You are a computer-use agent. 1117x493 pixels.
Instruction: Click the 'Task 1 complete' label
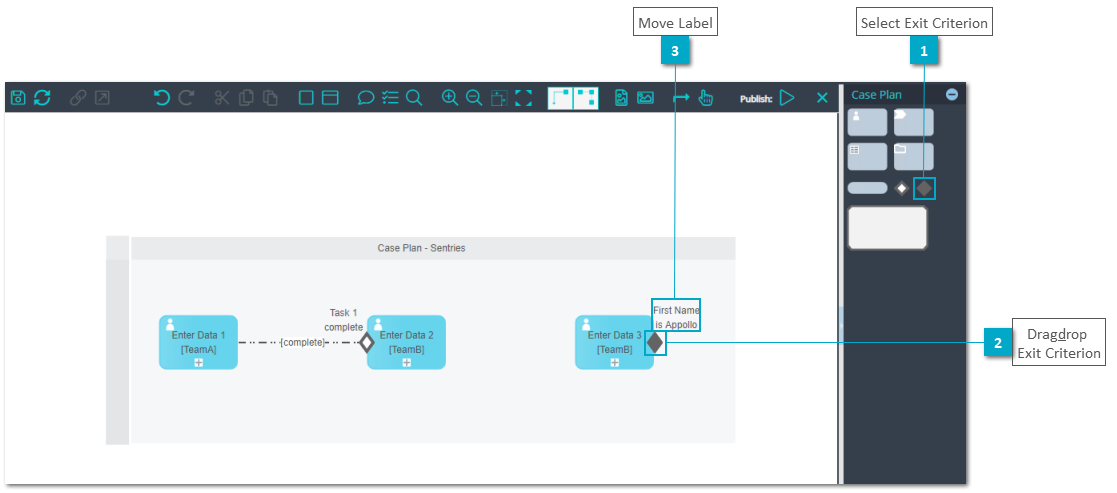[x=343, y=320]
